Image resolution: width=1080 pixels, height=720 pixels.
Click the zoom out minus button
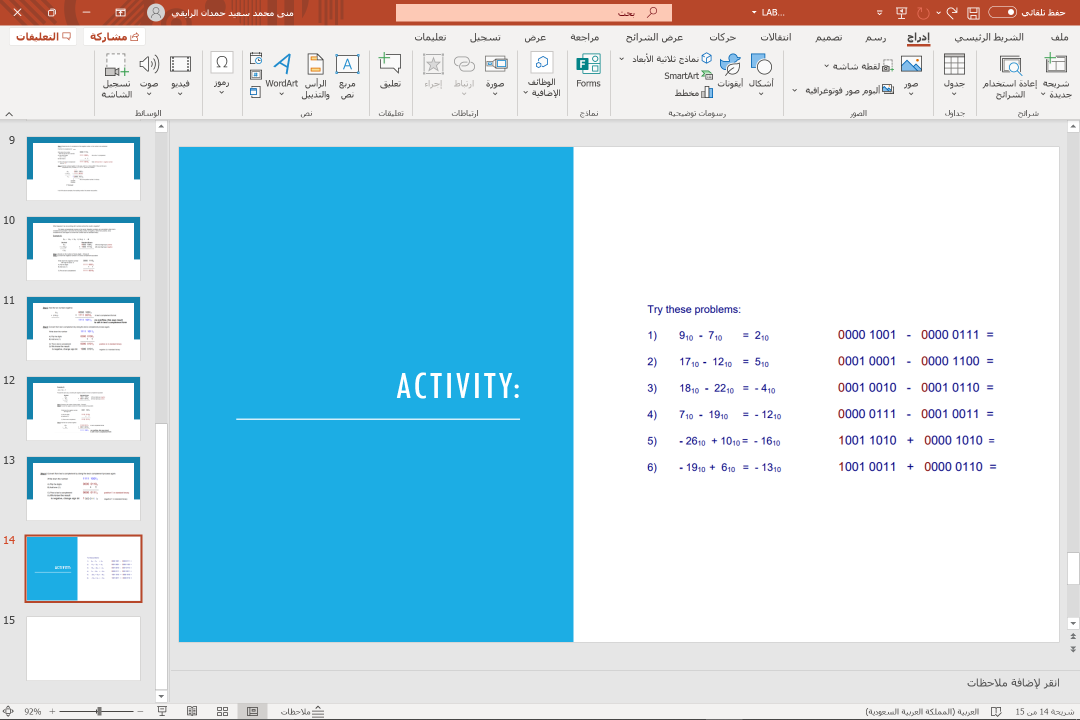[x=141, y=711]
